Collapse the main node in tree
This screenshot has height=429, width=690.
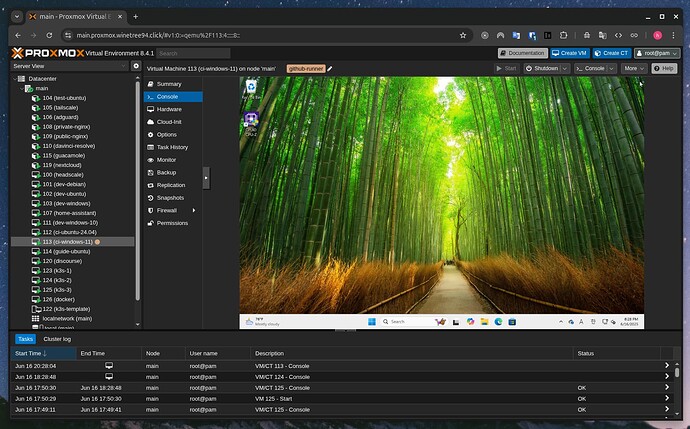point(21,88)
